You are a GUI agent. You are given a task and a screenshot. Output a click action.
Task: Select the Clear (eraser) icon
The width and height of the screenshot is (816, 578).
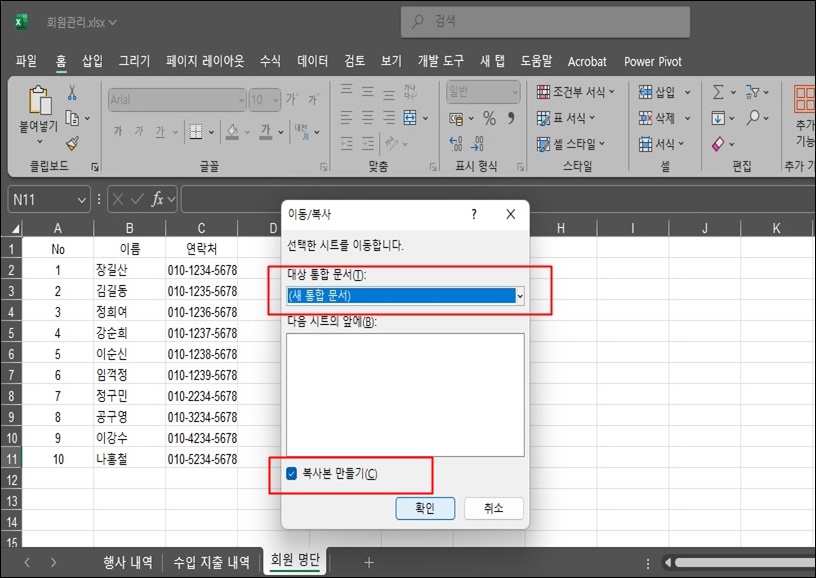coord(718,142)
